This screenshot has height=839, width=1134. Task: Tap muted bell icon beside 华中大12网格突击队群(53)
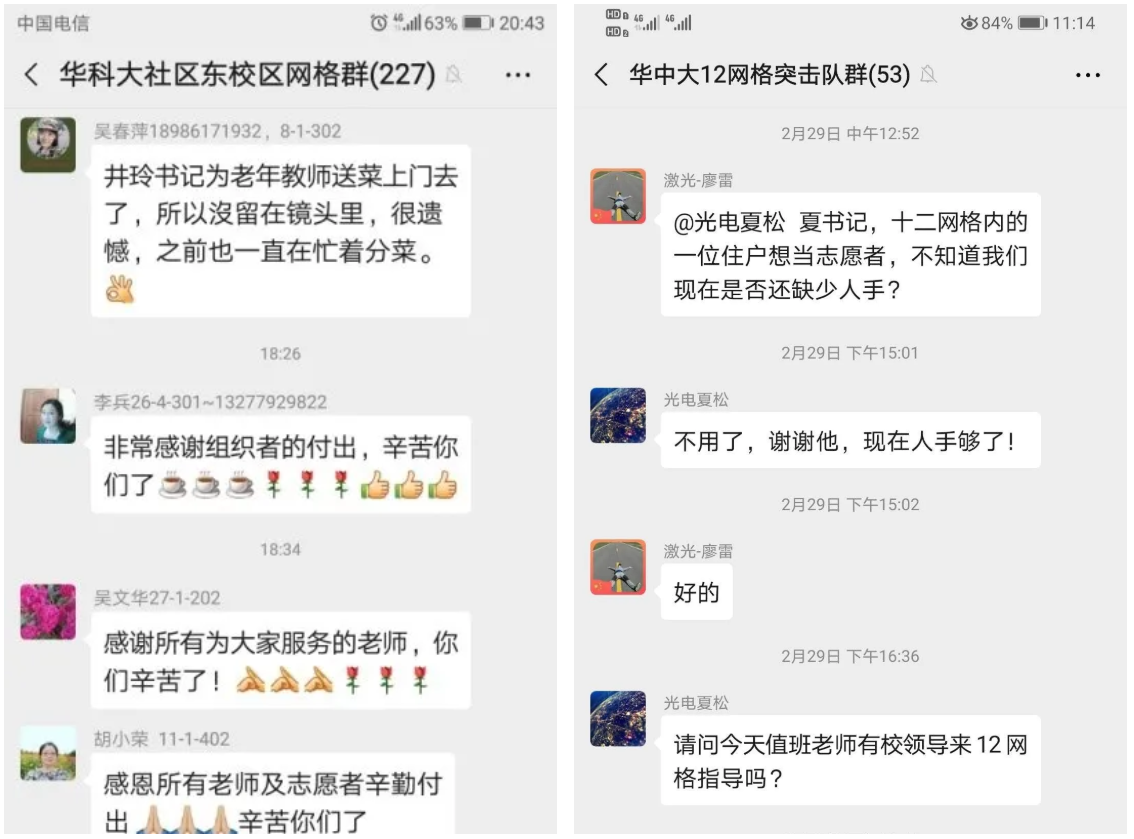click(929, 74)
